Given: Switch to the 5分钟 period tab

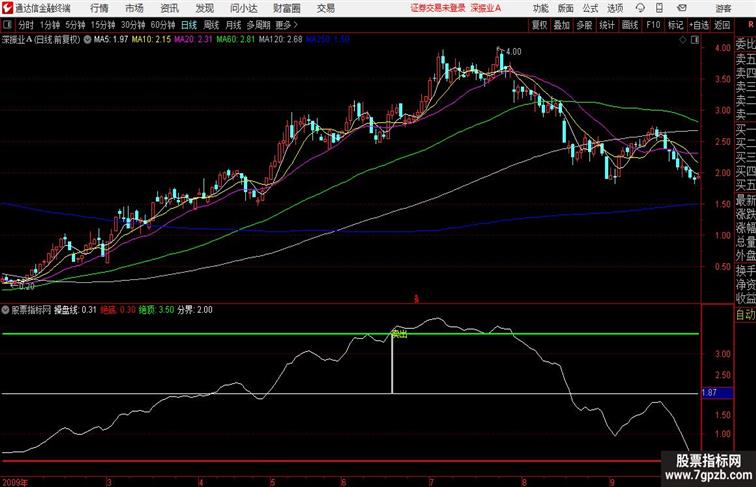Looking at the screenshot, I should tap(75, 25).
